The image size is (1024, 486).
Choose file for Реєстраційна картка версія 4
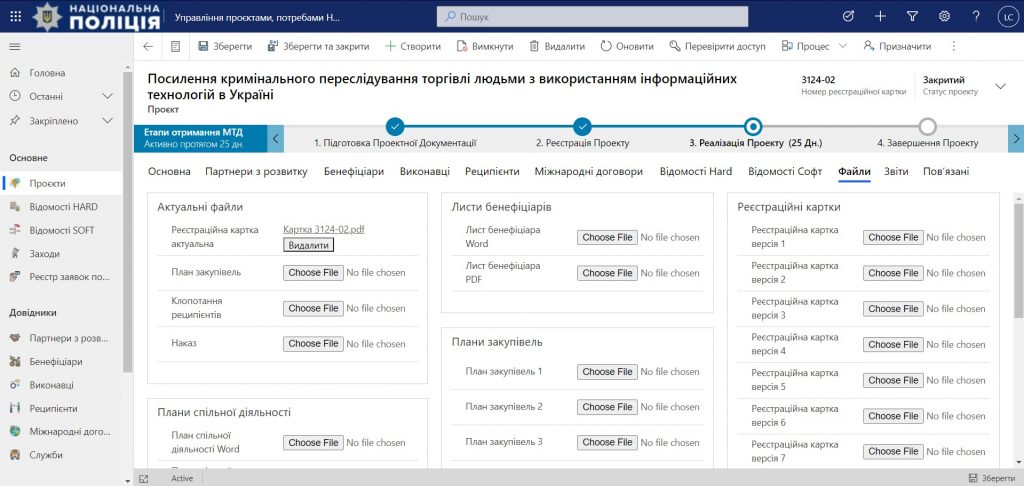(x=893, y=344)
